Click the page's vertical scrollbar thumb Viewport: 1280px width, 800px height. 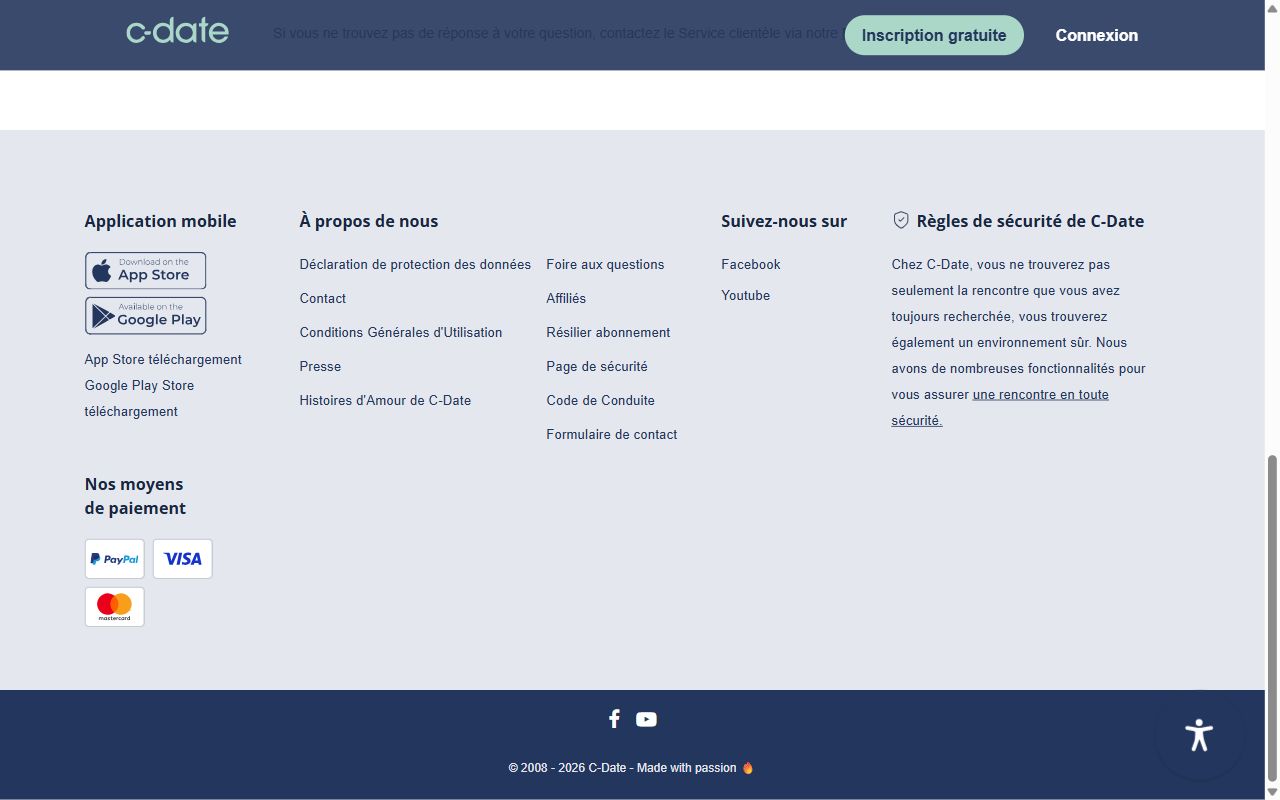(1272, 618)
